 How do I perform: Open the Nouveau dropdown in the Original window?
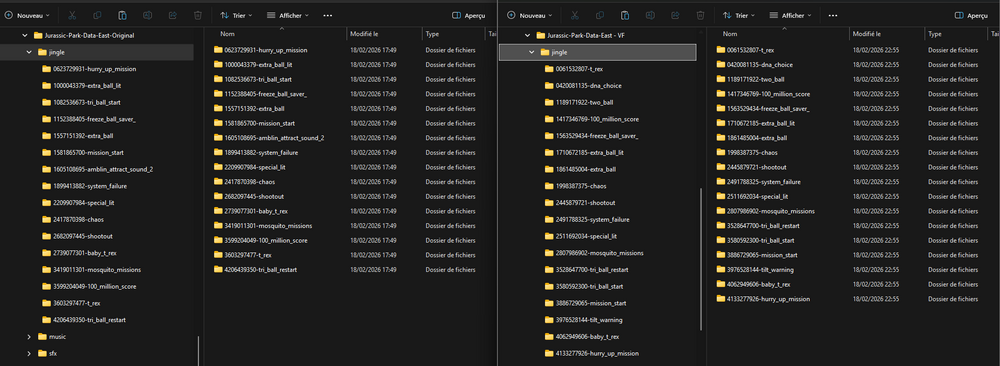[x=26, y=15]
